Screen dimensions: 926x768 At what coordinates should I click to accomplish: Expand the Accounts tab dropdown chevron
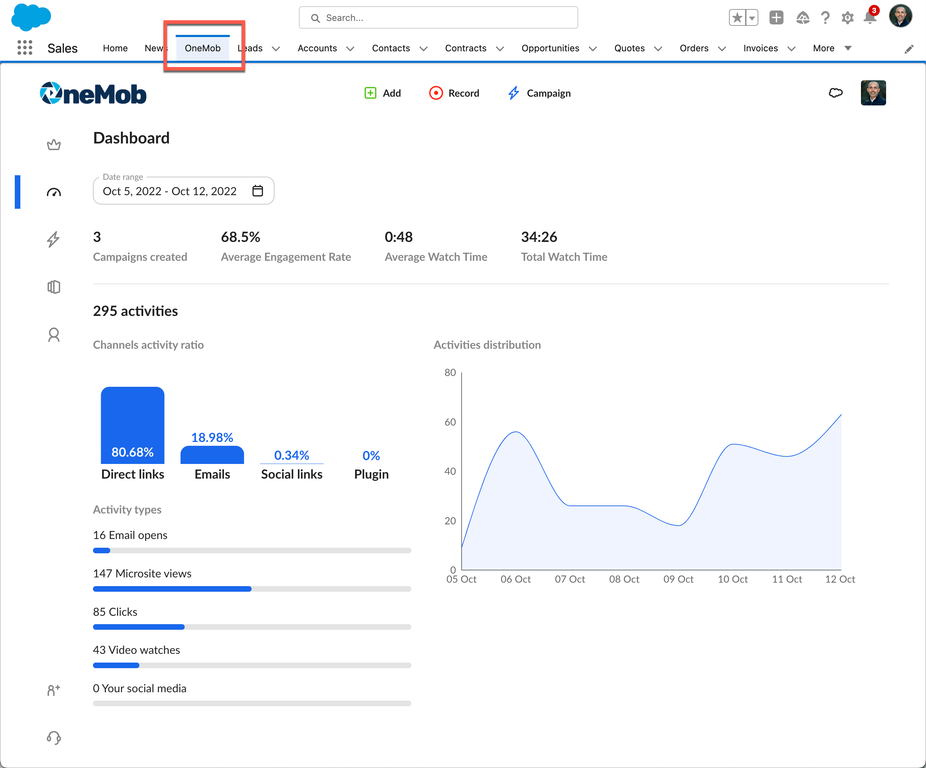click(x=350, y=48)
